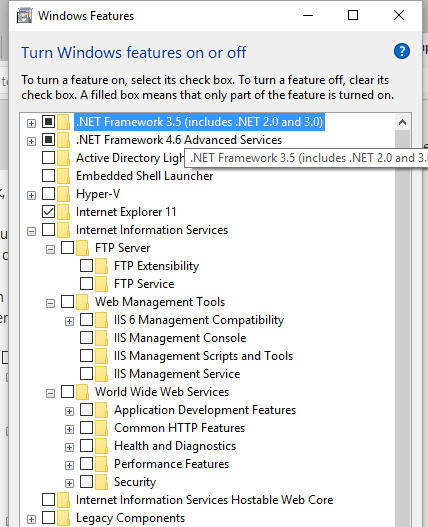
Task: Check the Common HTTP Features checkbox
Action: pyautogui.click(x=86, y=427)
